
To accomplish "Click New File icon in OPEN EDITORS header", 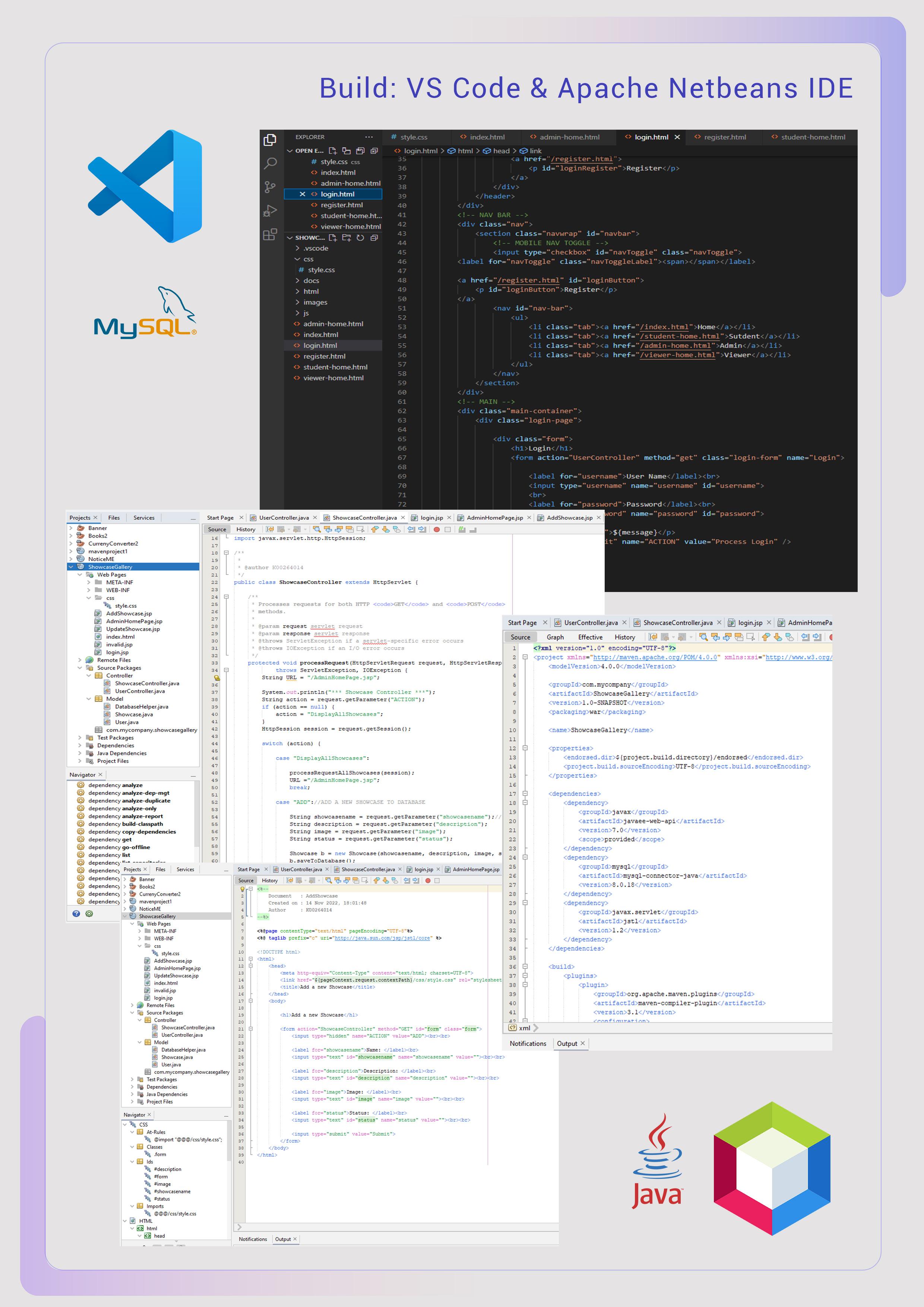I will tap(333, 151).
